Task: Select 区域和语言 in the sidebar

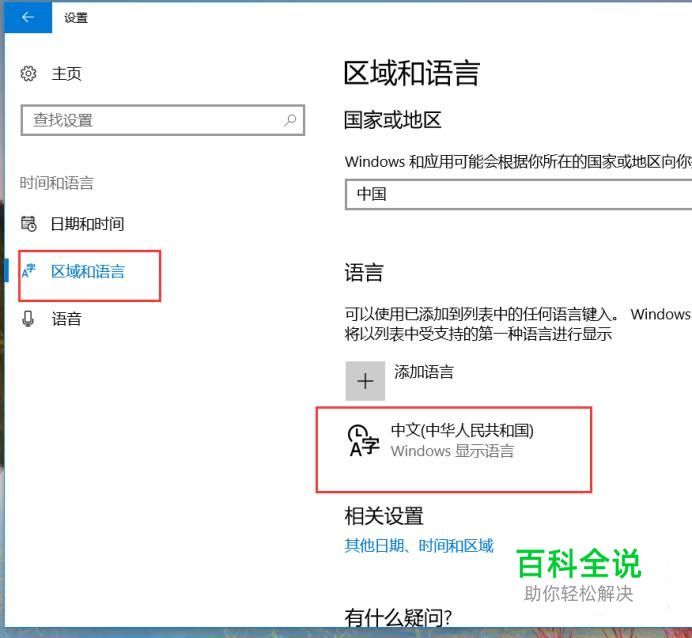Action: coord(90,271)
